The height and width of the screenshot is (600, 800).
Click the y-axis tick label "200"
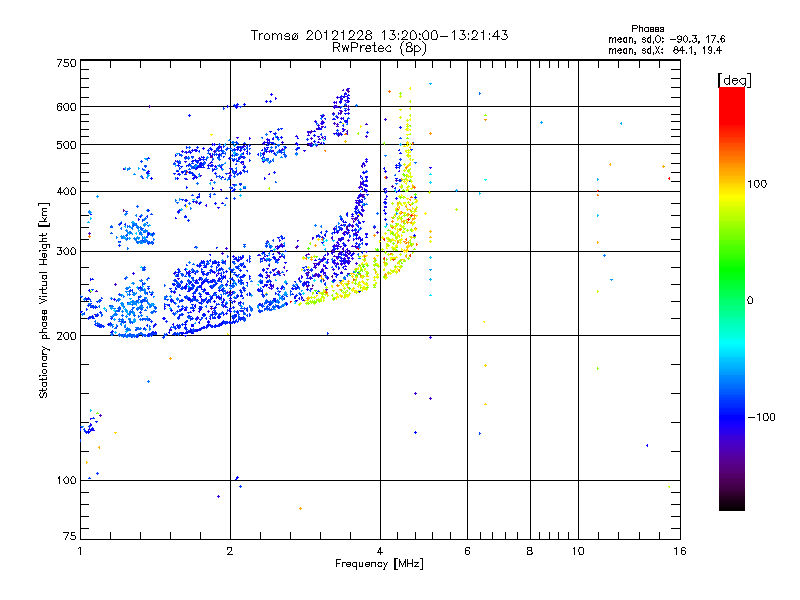(66, 336)
